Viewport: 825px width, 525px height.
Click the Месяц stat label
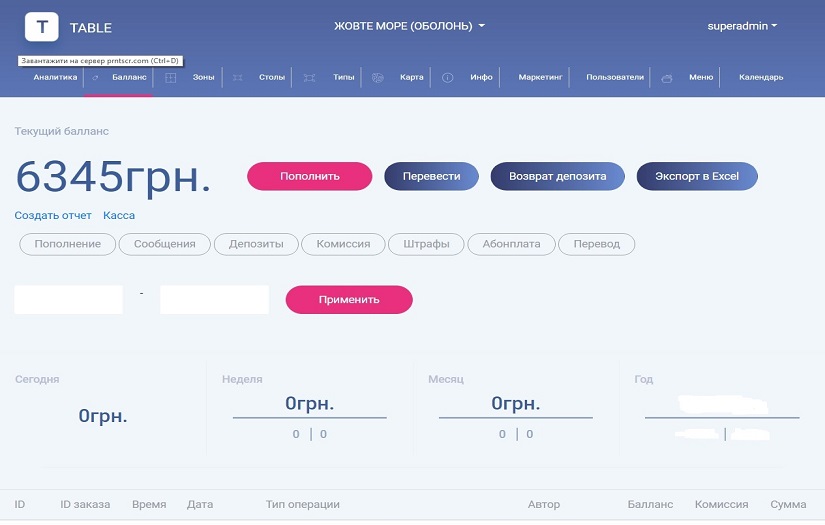click(446, 379)
